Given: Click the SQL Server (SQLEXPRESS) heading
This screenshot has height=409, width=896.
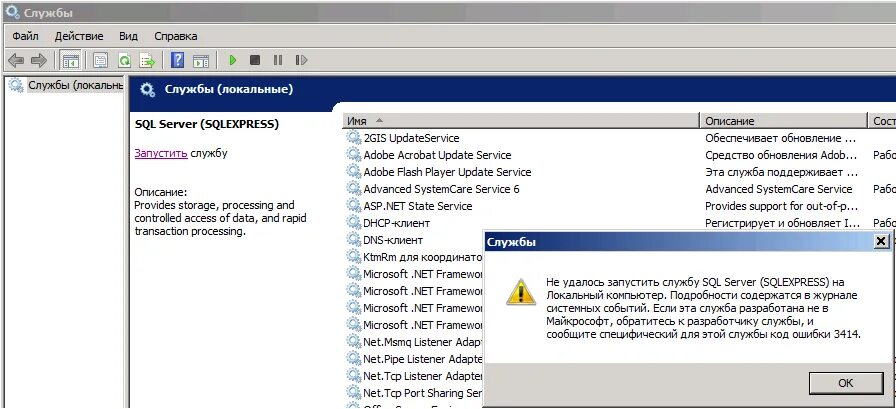Looking at the screenshot, I should (x=207, y=124).
